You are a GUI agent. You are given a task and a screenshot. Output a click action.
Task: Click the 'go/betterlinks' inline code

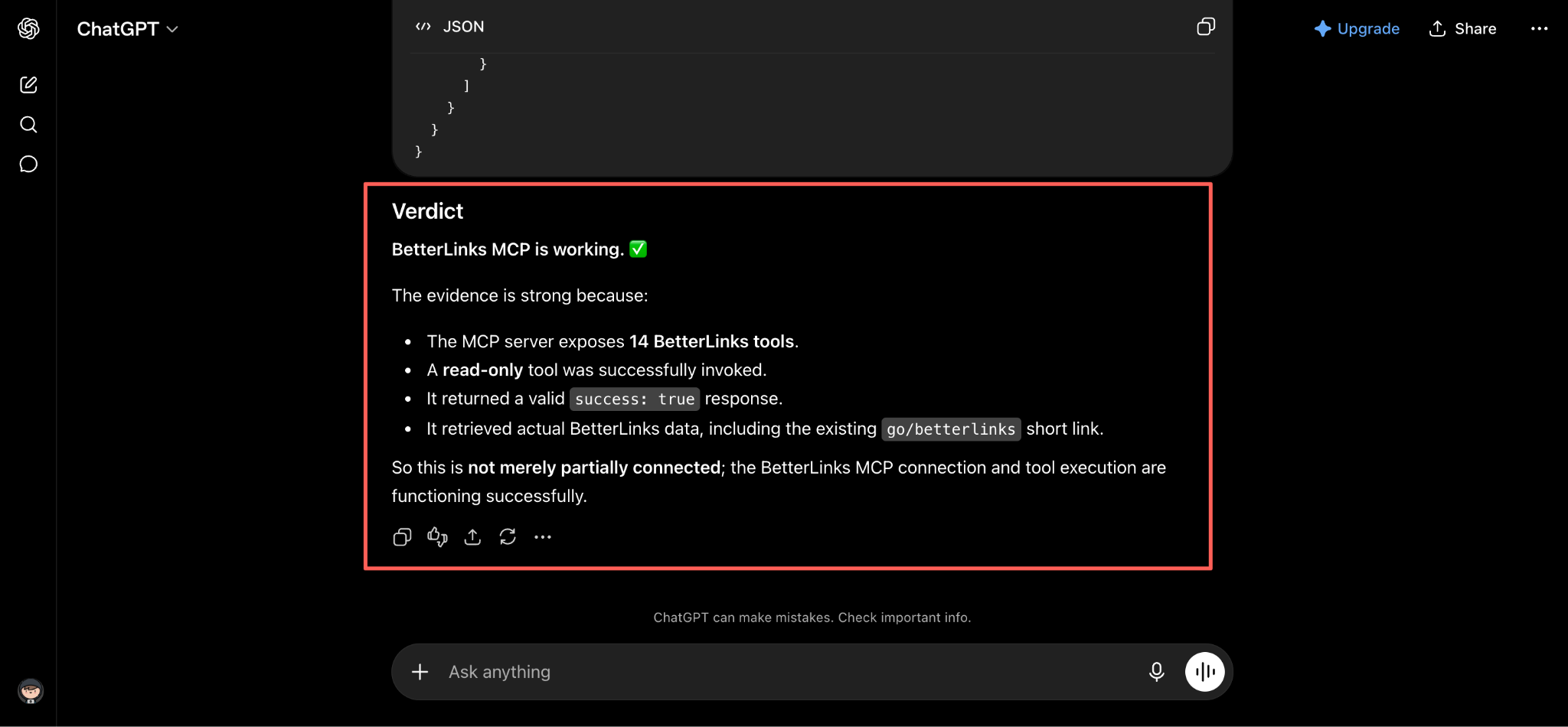[x=951, y=429]
